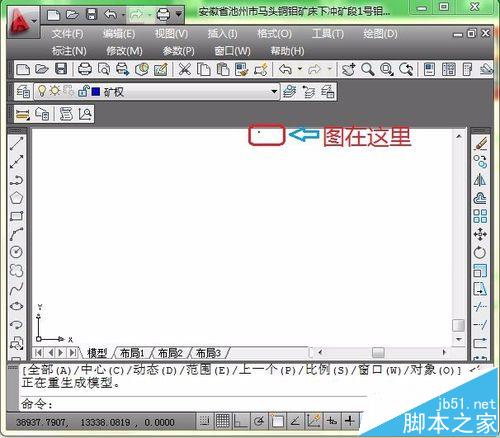Open the 格式(O) menu
The height and width of the screenshot is (438, 500).
tap(274, 34)
